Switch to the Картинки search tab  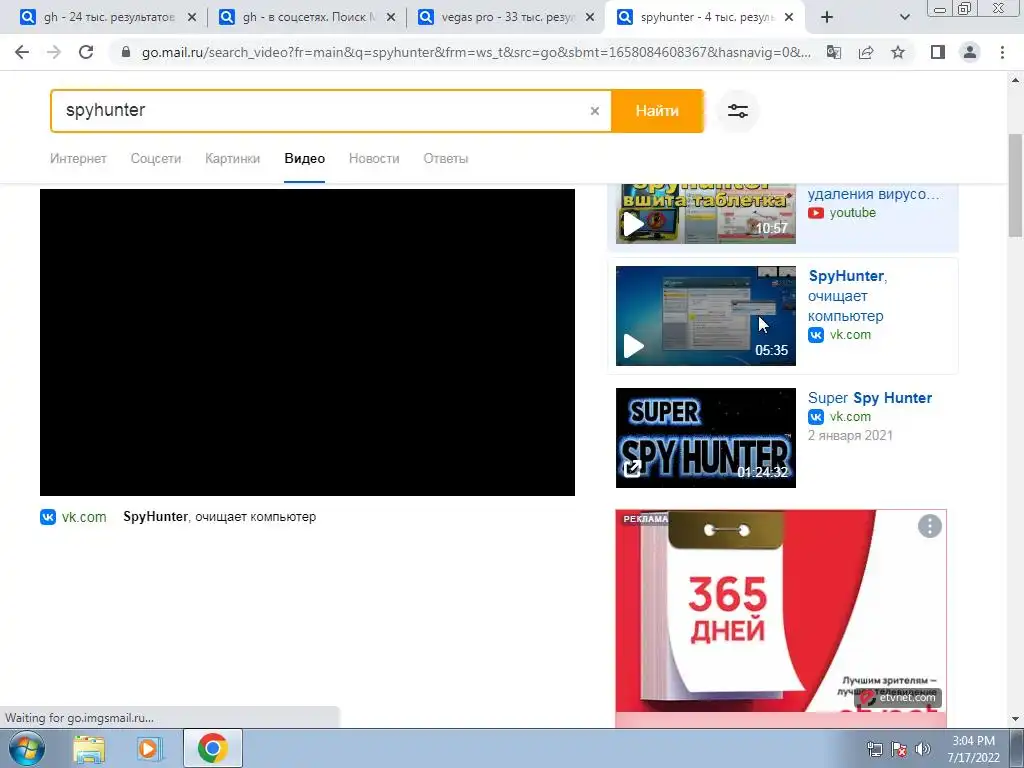tap(232, 159)
